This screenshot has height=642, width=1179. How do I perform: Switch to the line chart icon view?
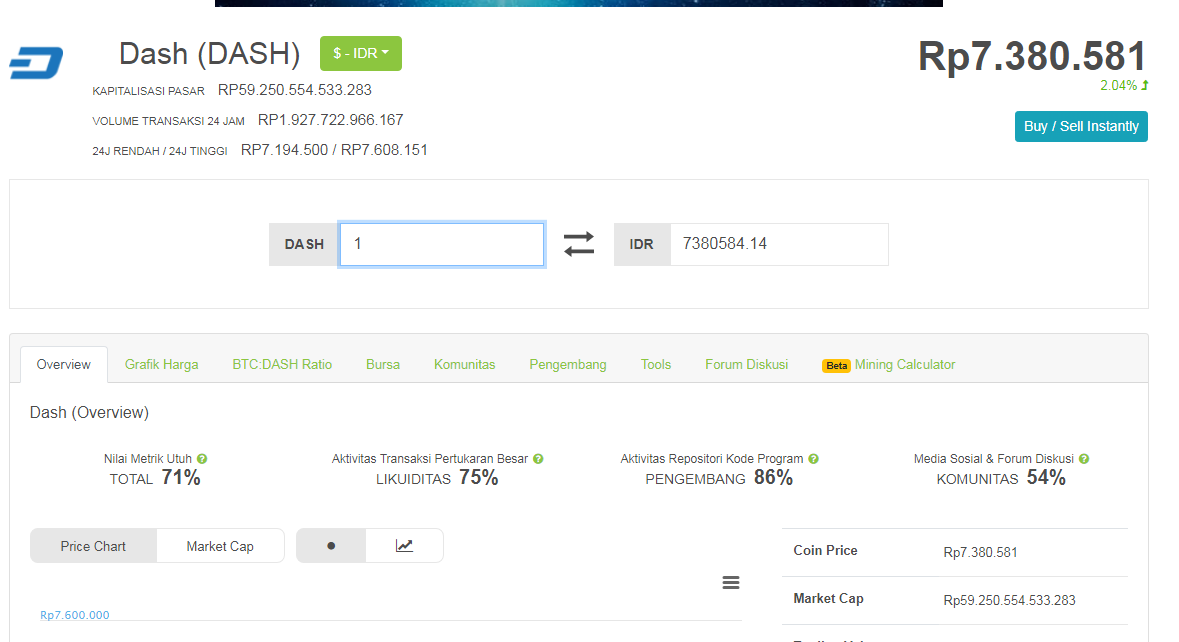tap(405, 546)
